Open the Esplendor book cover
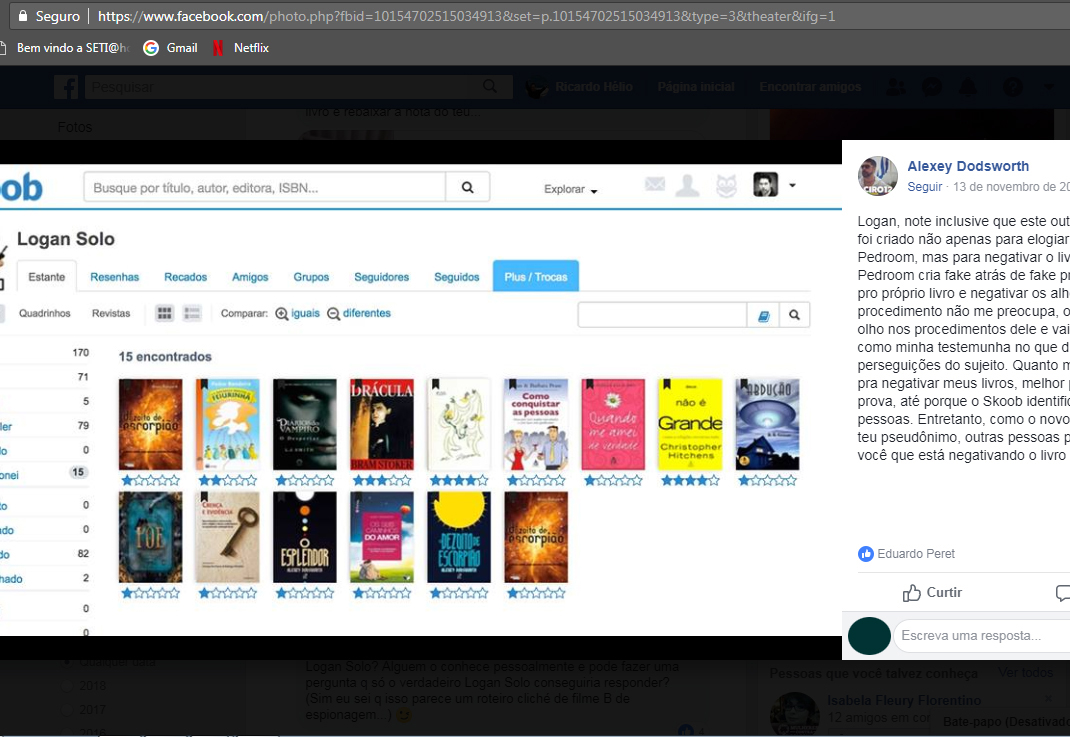Viewport: 1070px width, 737px height. tap(304, 537)
